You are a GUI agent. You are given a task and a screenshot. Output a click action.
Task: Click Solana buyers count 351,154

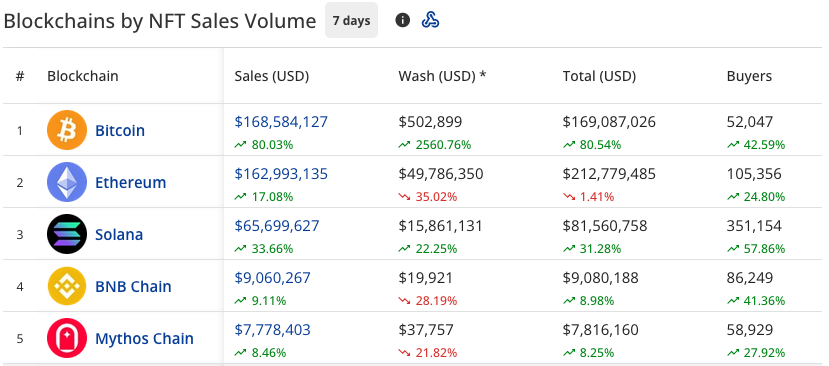[754, 226]
